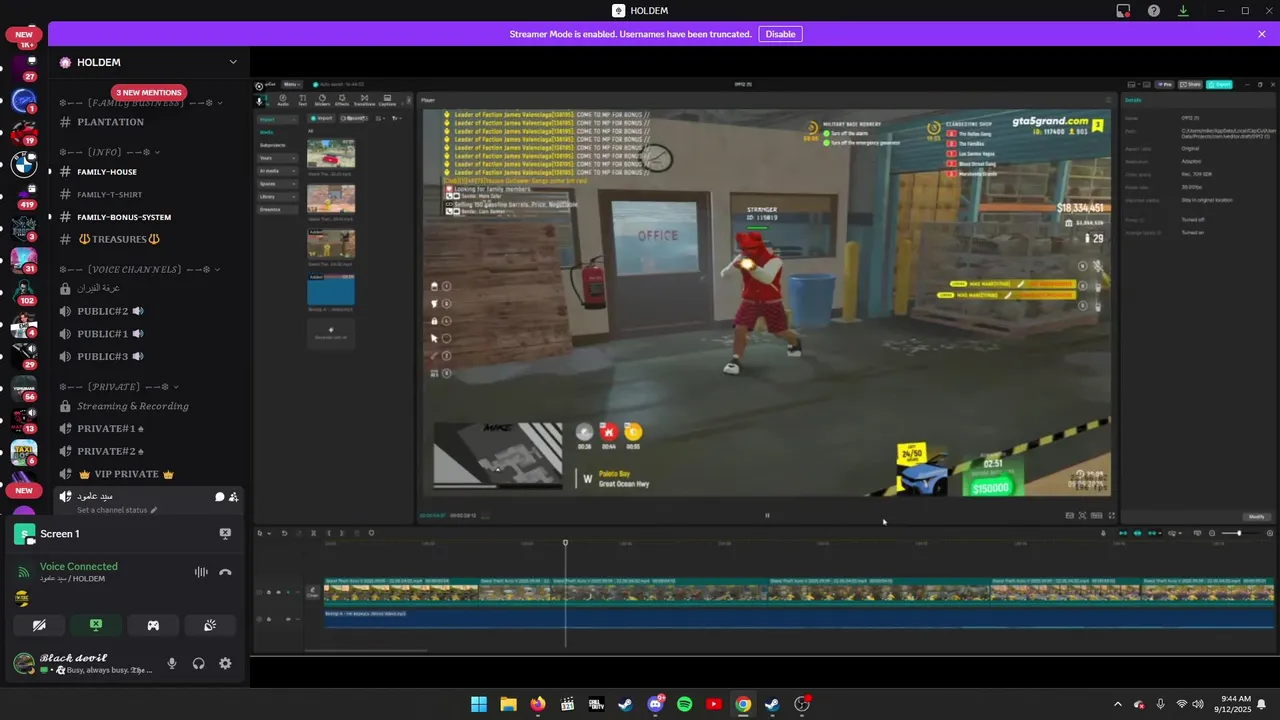Expand the Library section
Image resolution: width=1280 pixels, height=720 pixels.
click(x=277, y=197)
